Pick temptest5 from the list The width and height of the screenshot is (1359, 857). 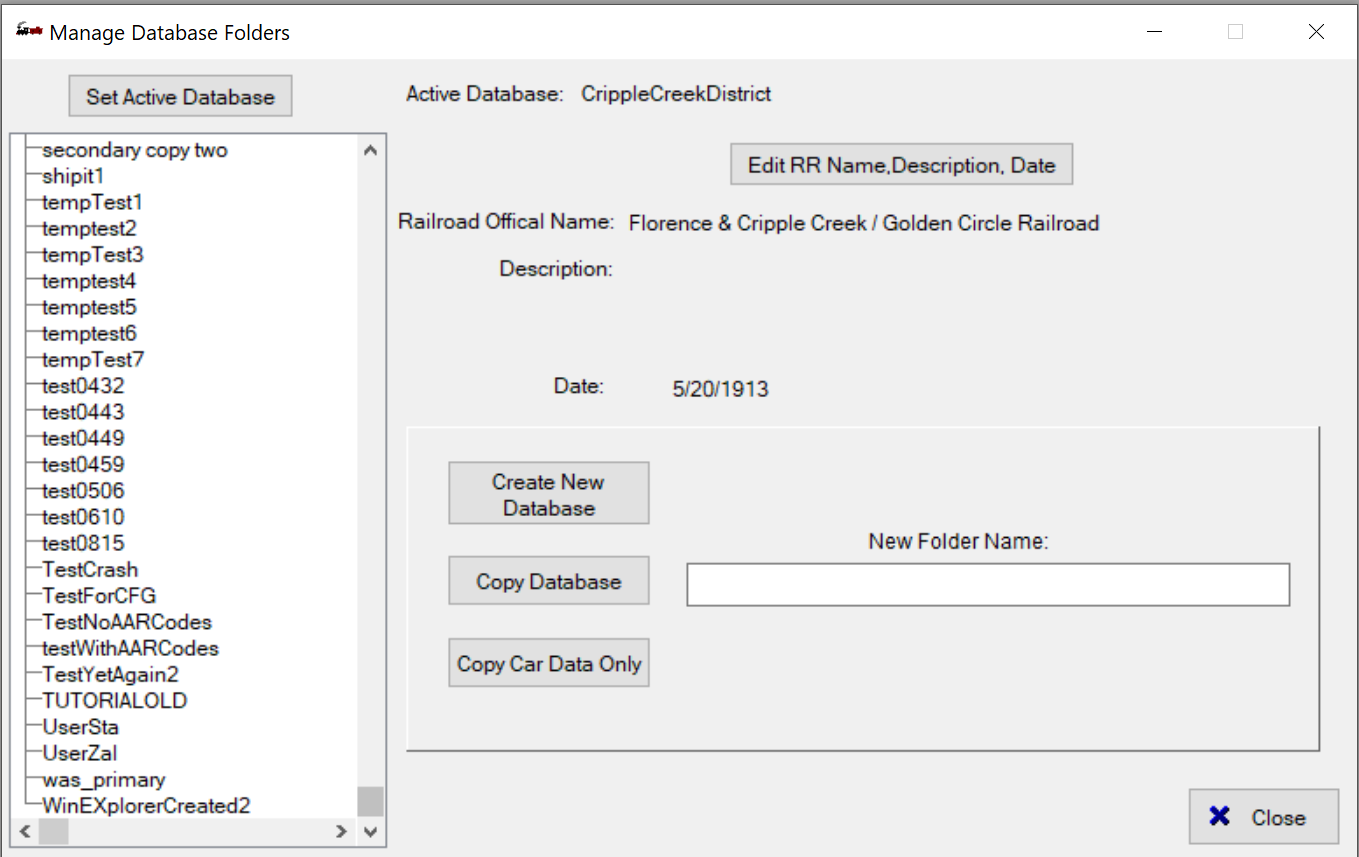pos(89,307)
